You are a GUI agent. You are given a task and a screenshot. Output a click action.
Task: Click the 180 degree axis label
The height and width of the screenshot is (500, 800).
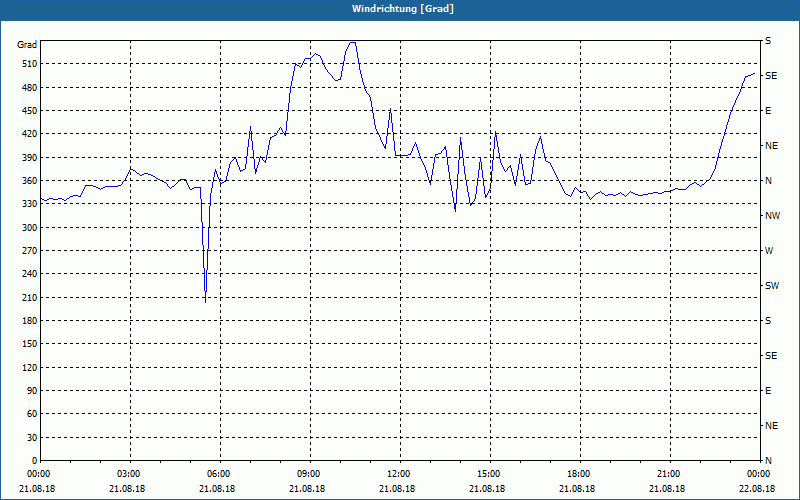click(x=30, y=321)
